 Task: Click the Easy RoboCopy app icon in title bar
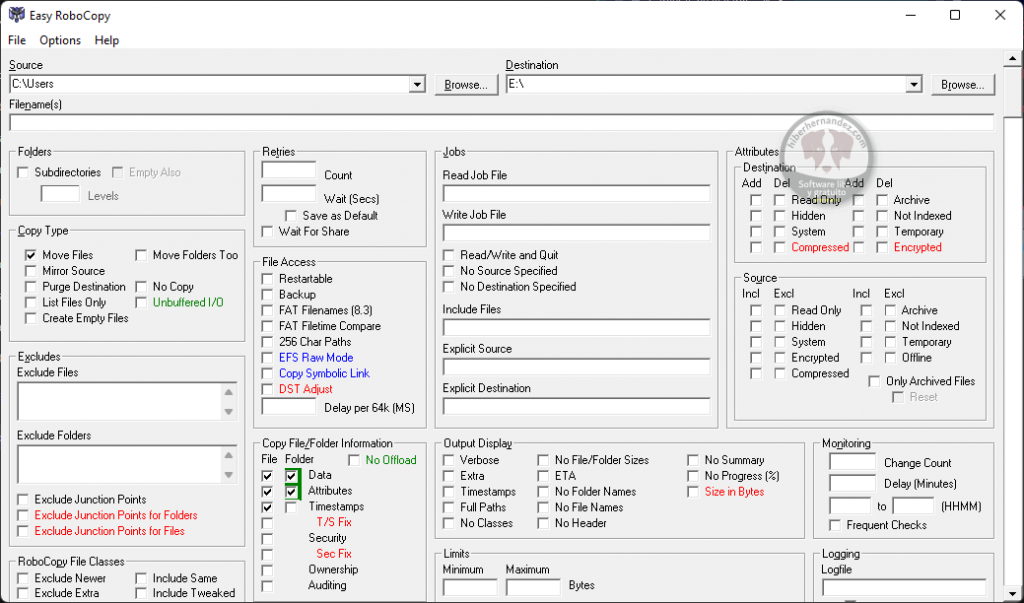tap(16, 15)
